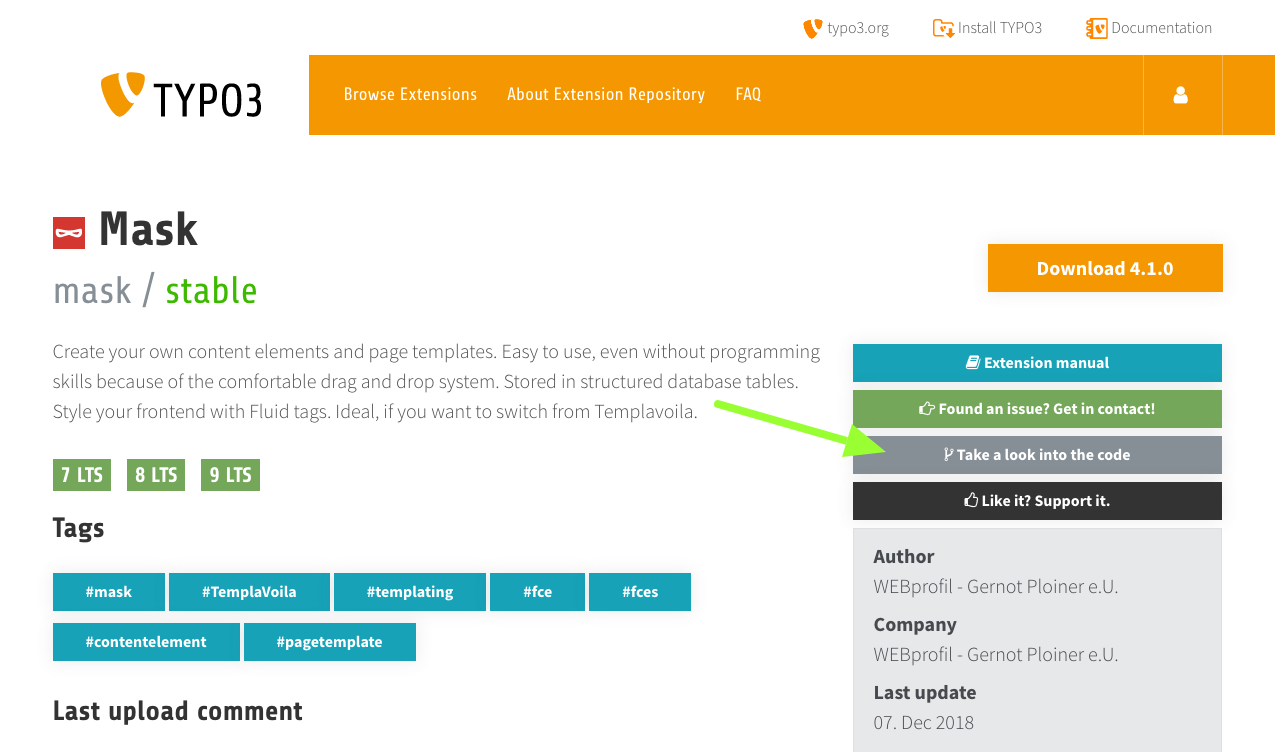Click the #TemplaVoila tag

(x=249, y=592)
